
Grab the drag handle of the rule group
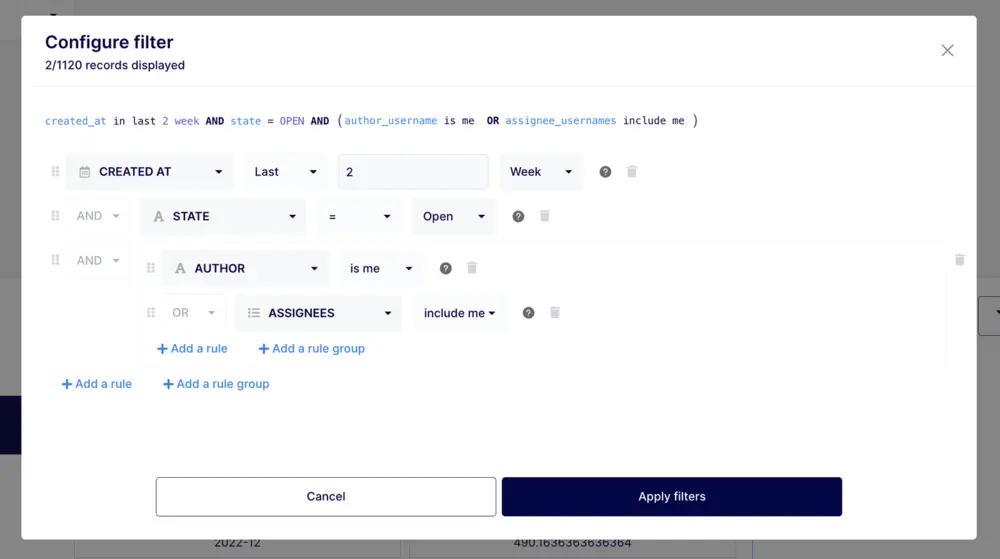tap(55, 260)
